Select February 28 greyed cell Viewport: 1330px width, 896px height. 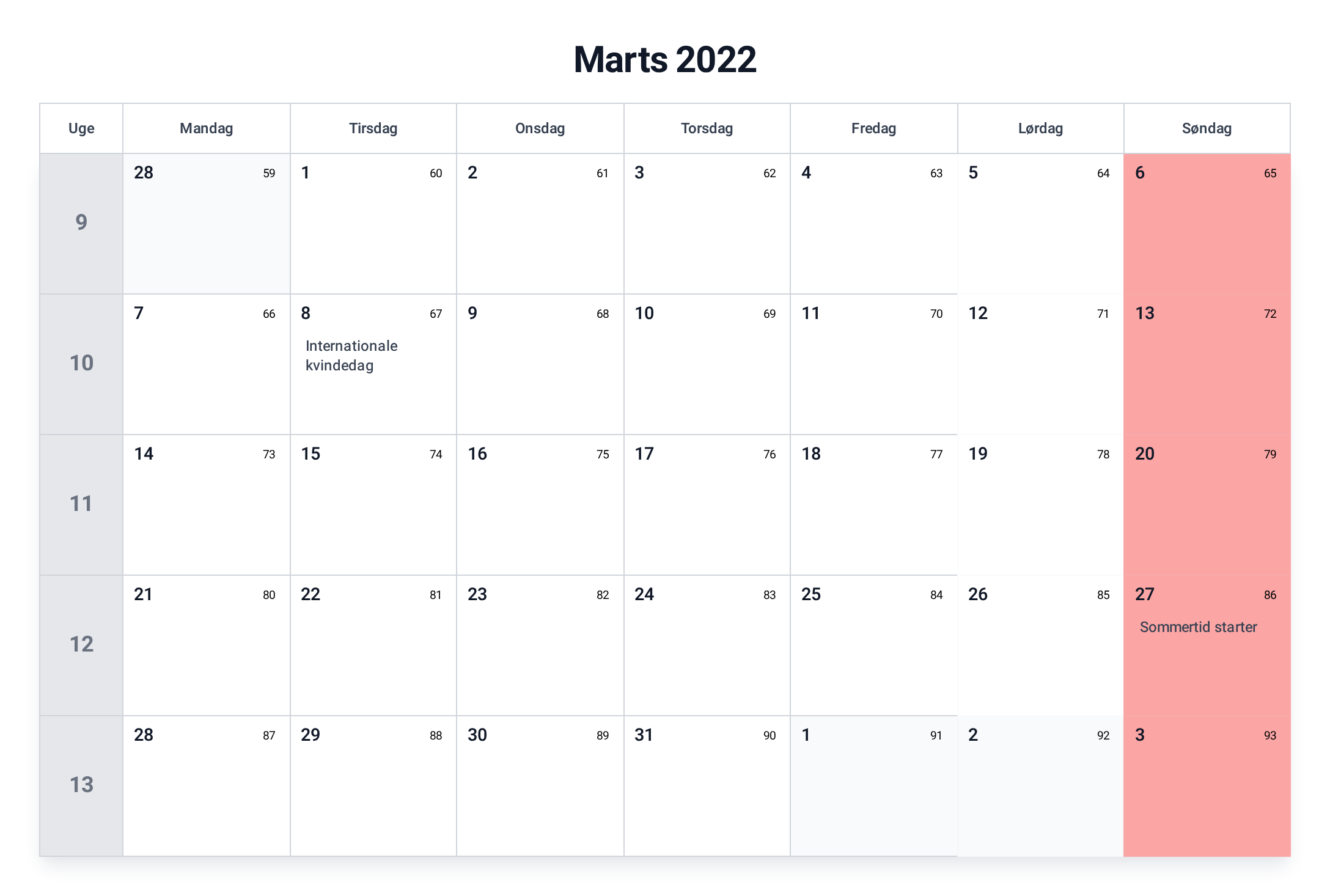click(207, 224)
